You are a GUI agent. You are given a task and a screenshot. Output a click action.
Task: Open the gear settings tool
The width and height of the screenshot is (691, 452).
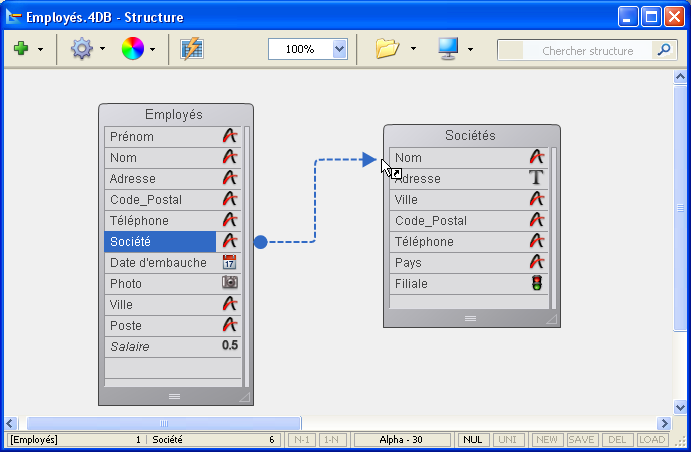point(81,49)
